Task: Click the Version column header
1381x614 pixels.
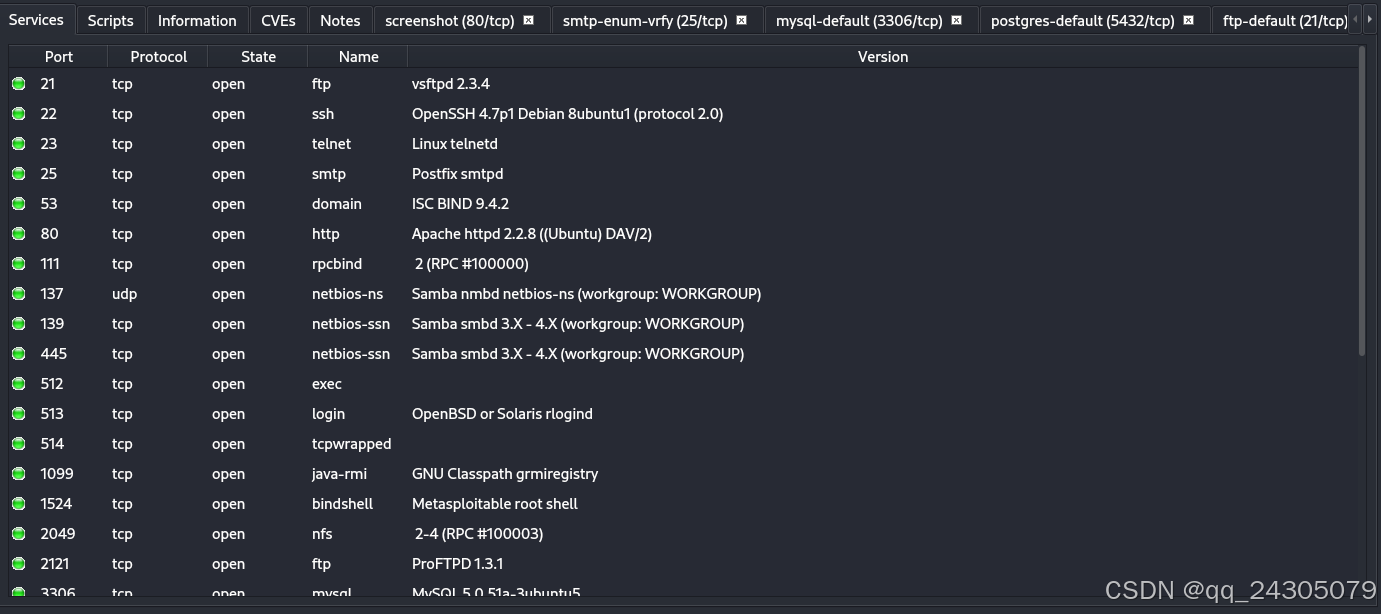Action: point(883,57)
